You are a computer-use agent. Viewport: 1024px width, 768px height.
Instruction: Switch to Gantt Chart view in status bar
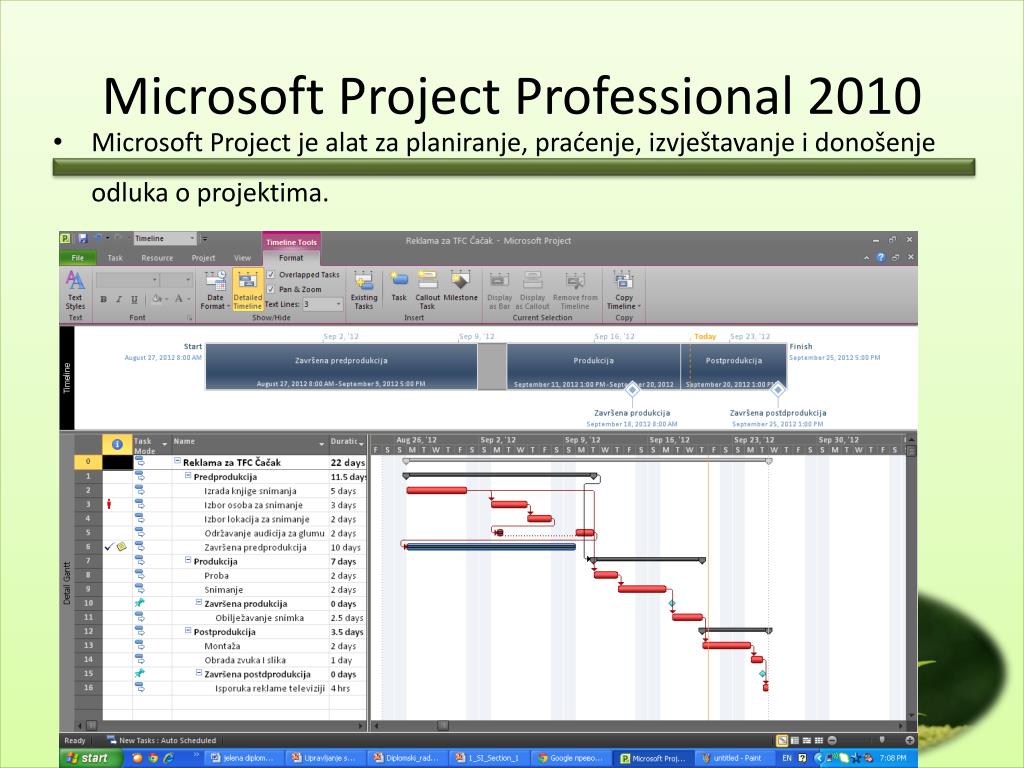pyautogui.click(x=782, y=741)
